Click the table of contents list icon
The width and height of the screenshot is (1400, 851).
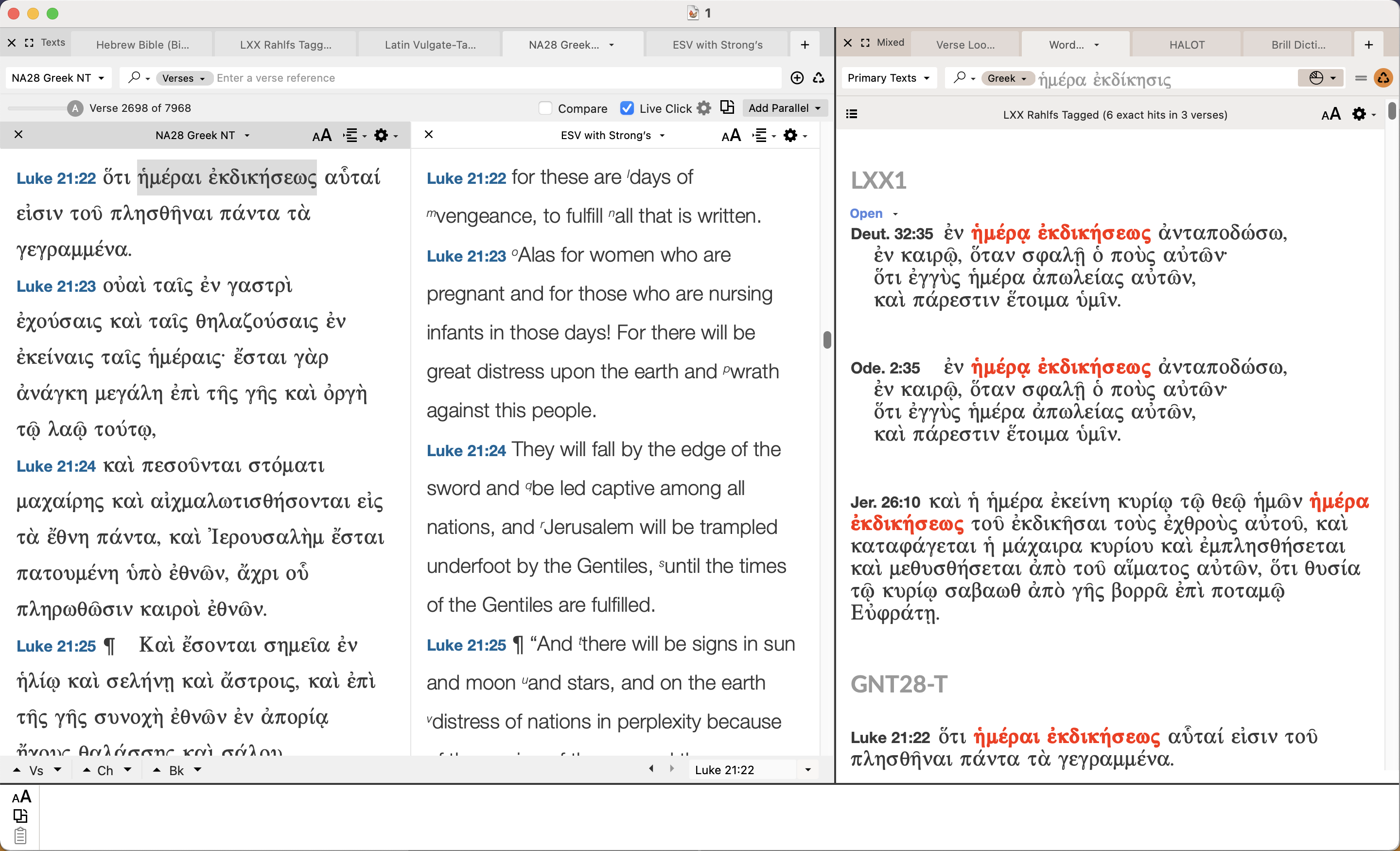(x=851, y=114)
